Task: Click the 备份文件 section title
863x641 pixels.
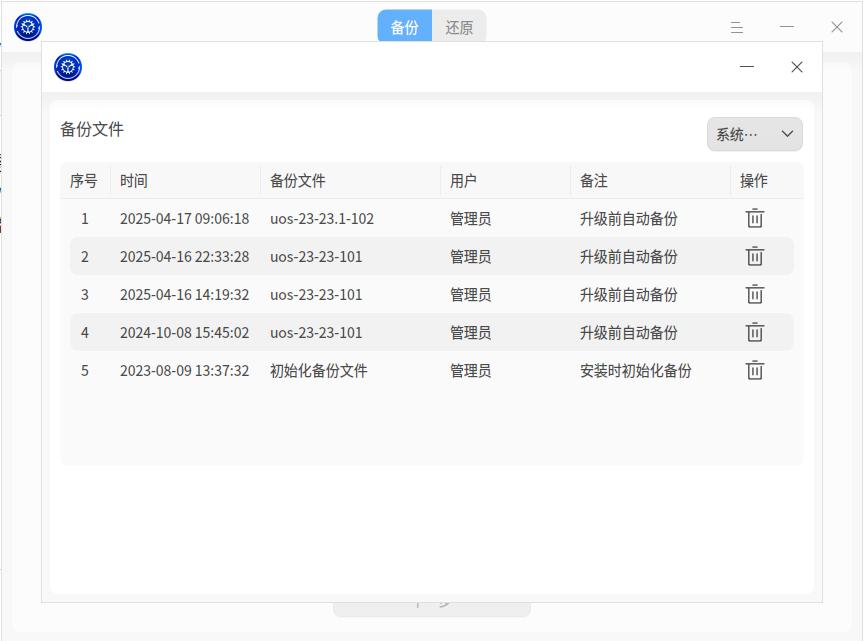Action: click(92, 129)
